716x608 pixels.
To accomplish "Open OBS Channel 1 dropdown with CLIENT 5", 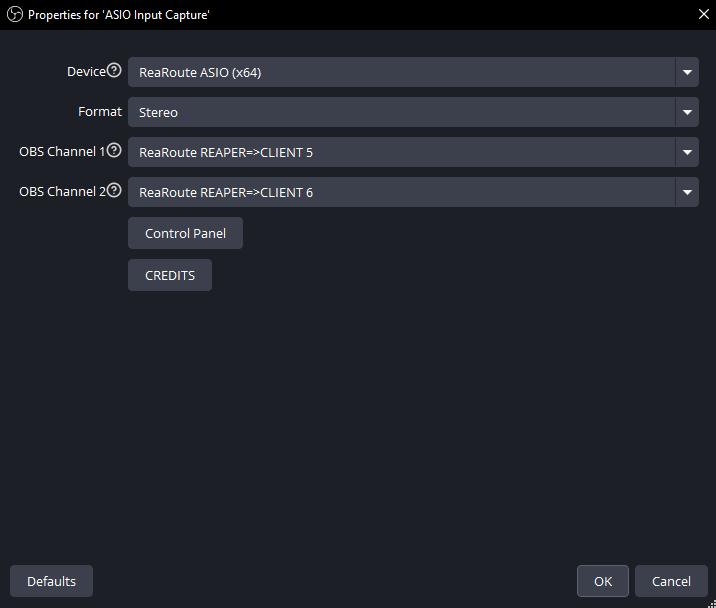I will 413,152.
